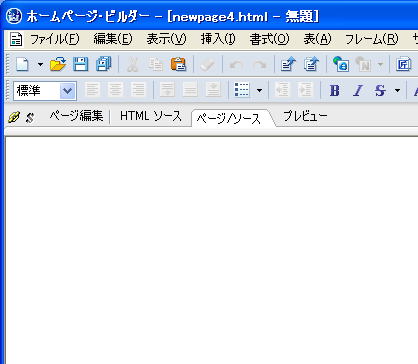Click the align left icon
418x364 pixels.
pyautogui.click(x=92, y=90)
